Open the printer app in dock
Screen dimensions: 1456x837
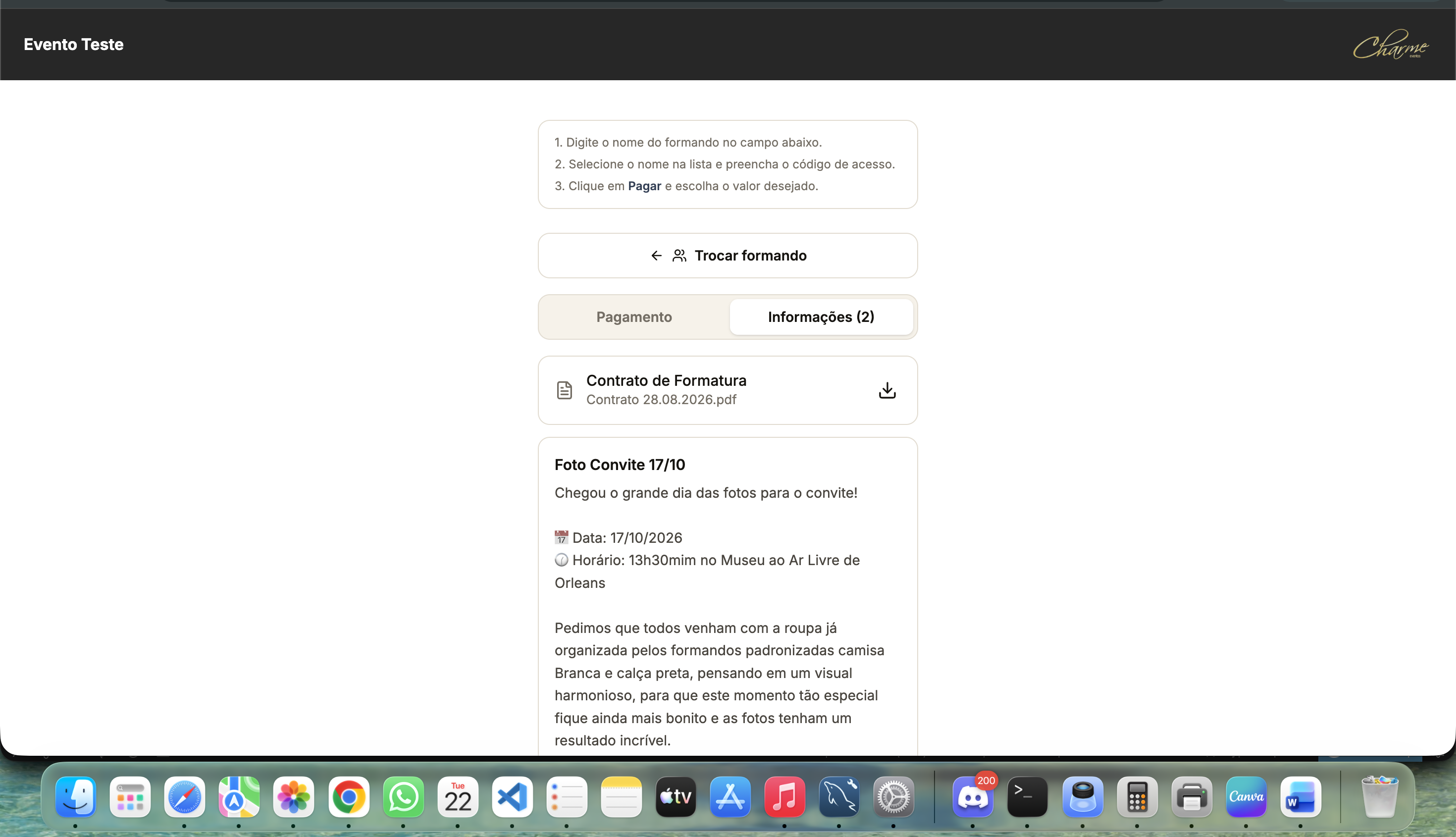coord(1192,797)
